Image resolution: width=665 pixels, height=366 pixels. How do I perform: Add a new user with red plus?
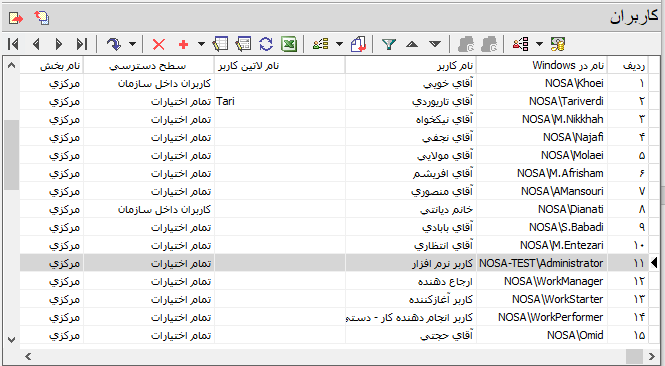183,44
